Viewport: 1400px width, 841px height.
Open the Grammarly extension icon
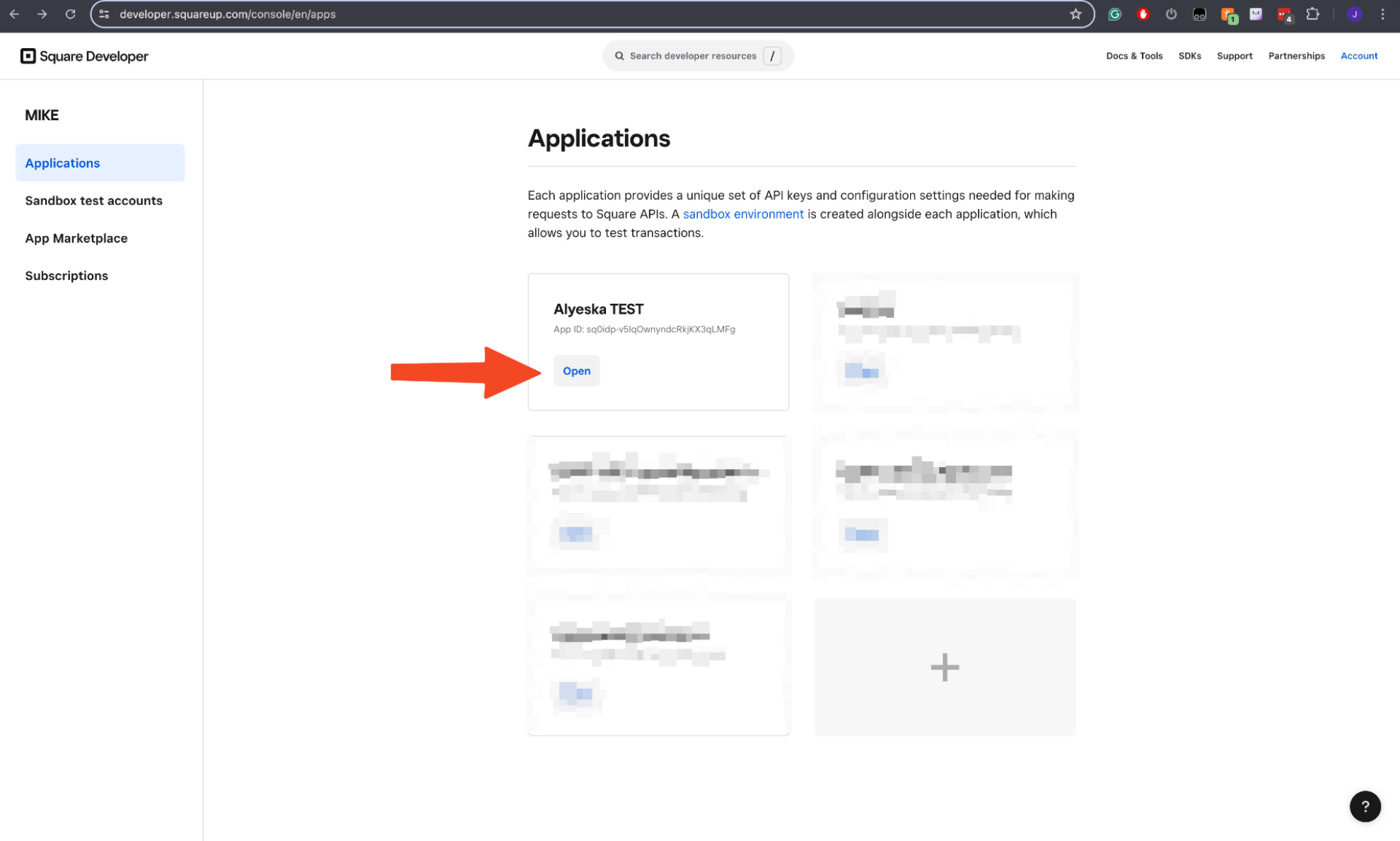(1114, 14)
